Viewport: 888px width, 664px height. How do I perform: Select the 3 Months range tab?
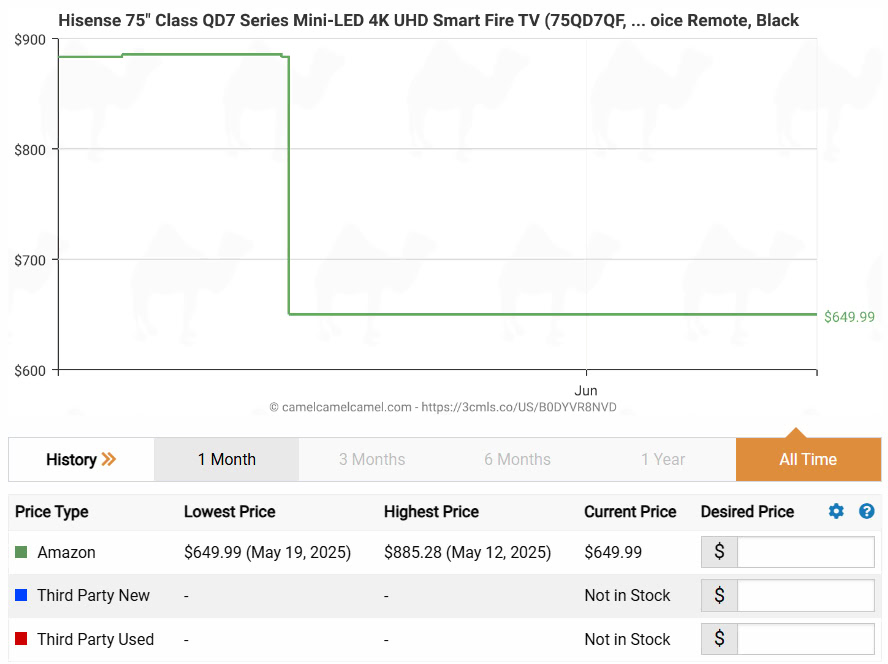[372, 460]
